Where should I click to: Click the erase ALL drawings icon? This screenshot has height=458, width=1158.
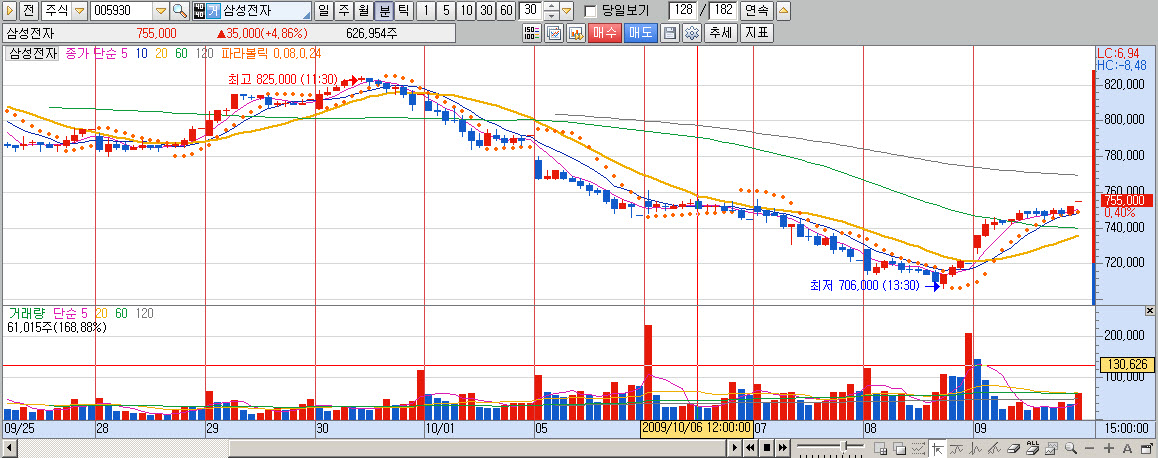click(1032, 447)
